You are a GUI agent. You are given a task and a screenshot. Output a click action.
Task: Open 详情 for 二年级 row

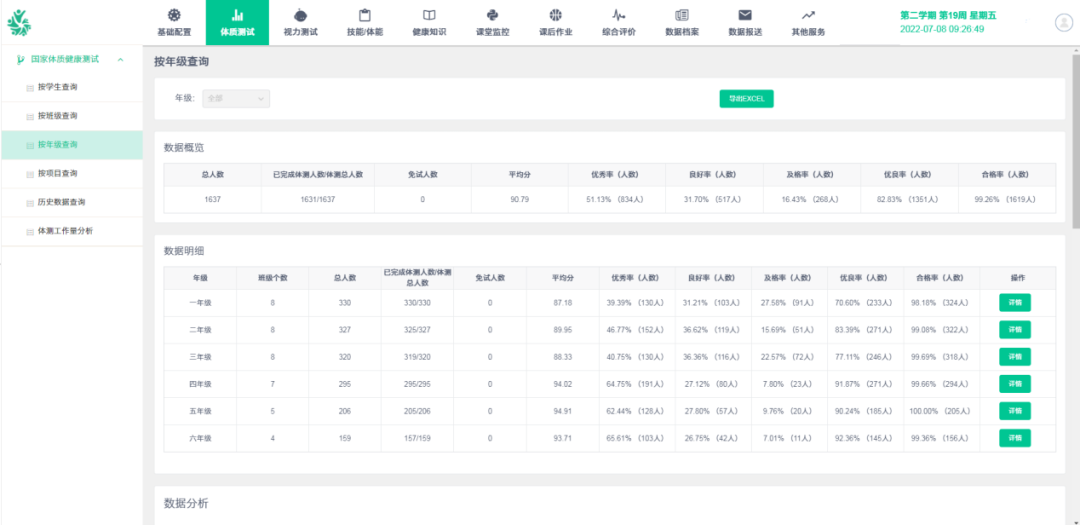coord(1015,329)
